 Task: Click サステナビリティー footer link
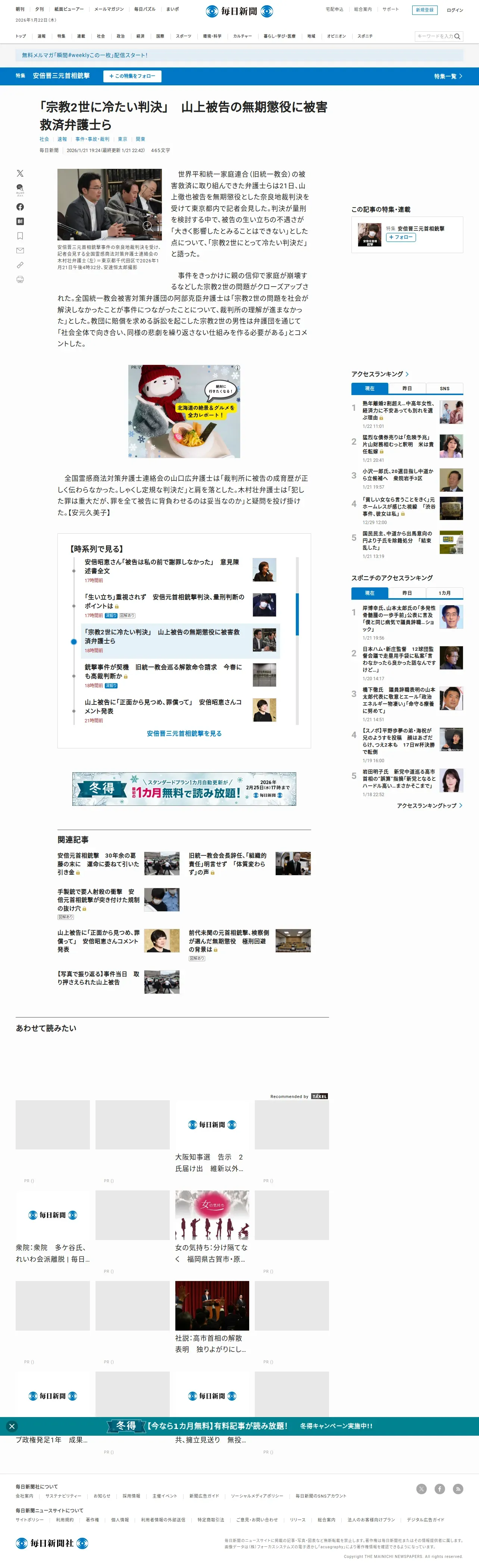point(63,1496)
